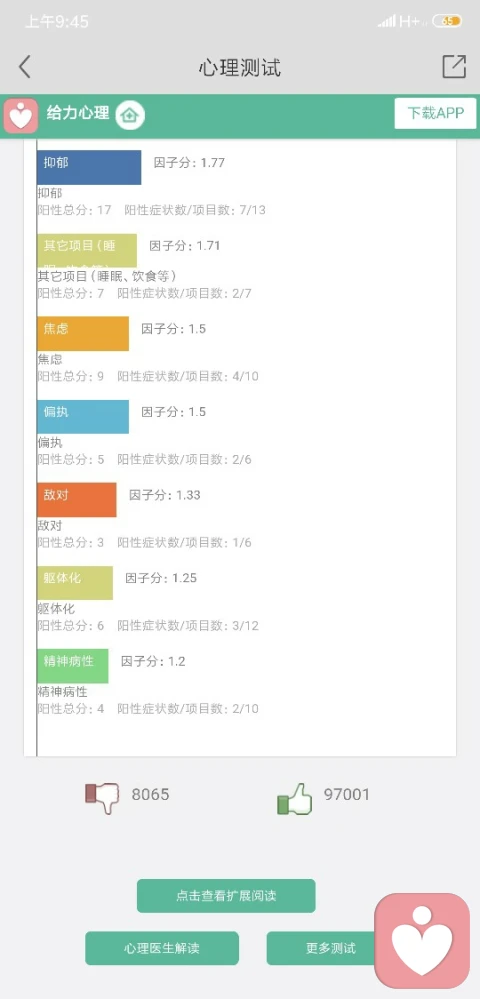Image resolution: width=480 pixels, height=999 pixels.
Task: Tap the share icon at top right
Action: (x=454, y=66)
